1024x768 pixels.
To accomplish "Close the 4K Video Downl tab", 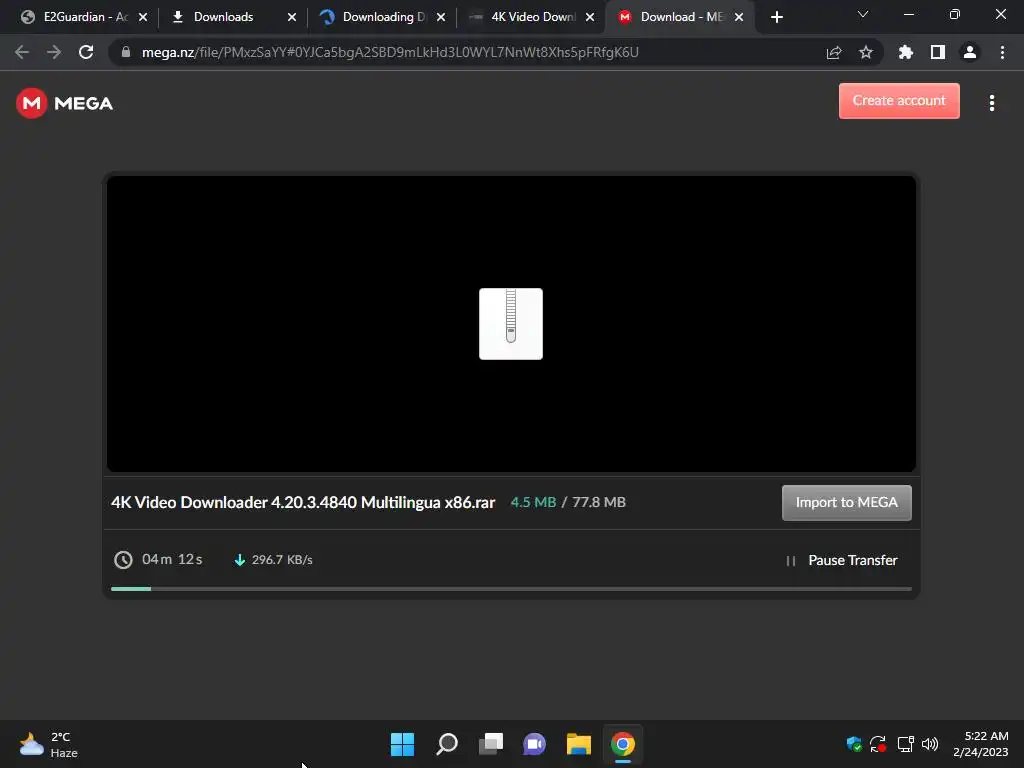I will 590,17.
